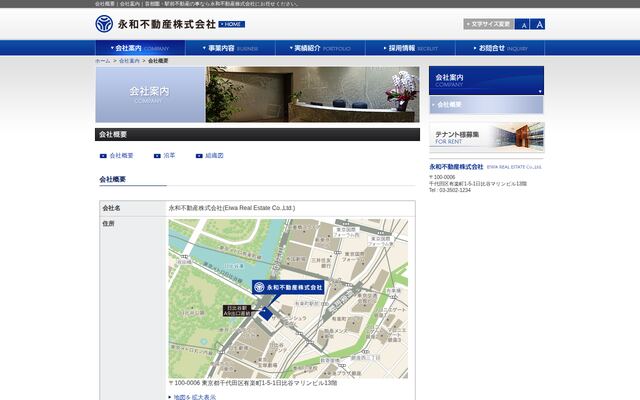
Task: Select the smaller font size A button
Action: click(x=522, y=24)
